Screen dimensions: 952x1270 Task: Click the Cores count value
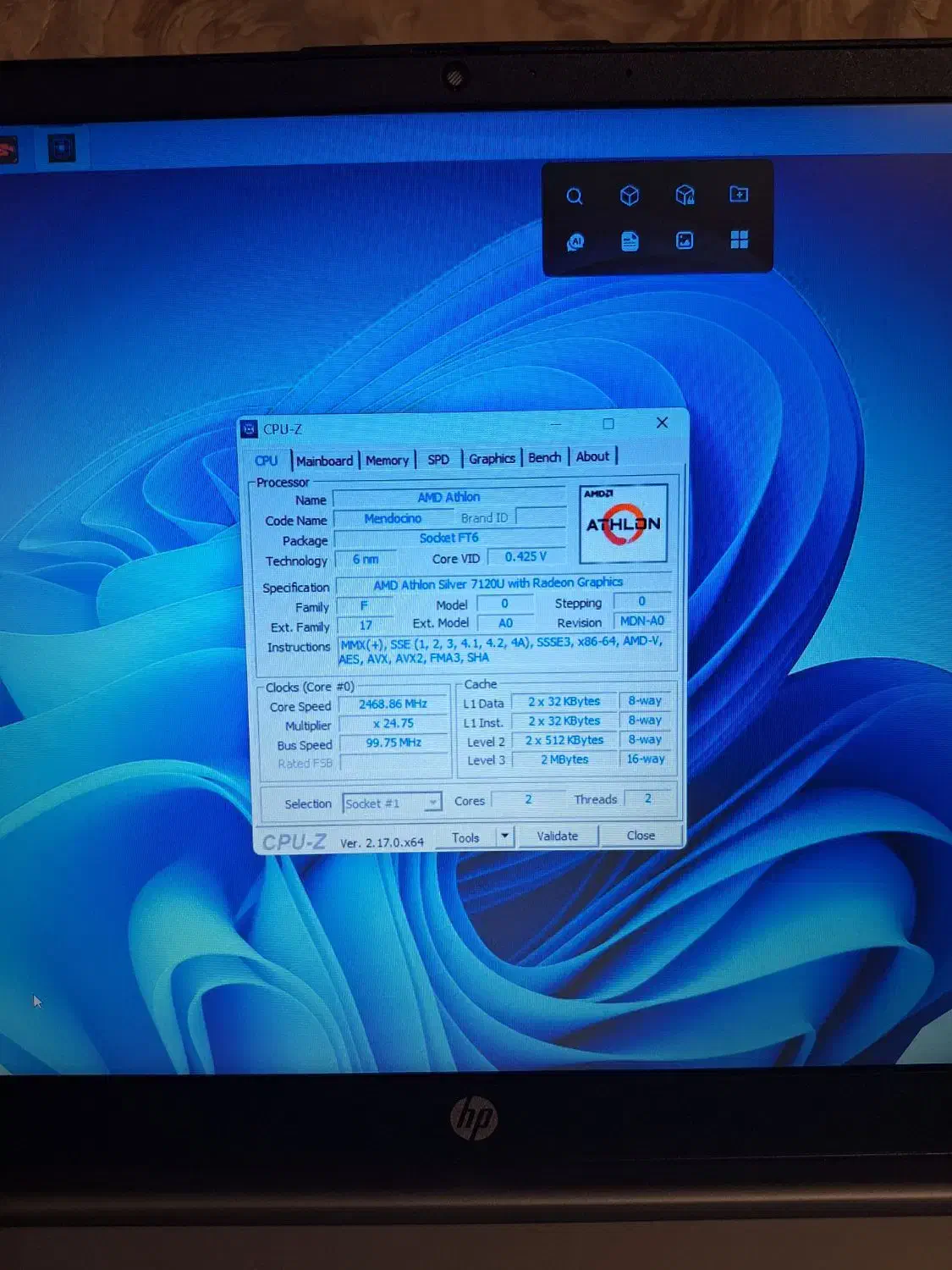tap(529, 799)
